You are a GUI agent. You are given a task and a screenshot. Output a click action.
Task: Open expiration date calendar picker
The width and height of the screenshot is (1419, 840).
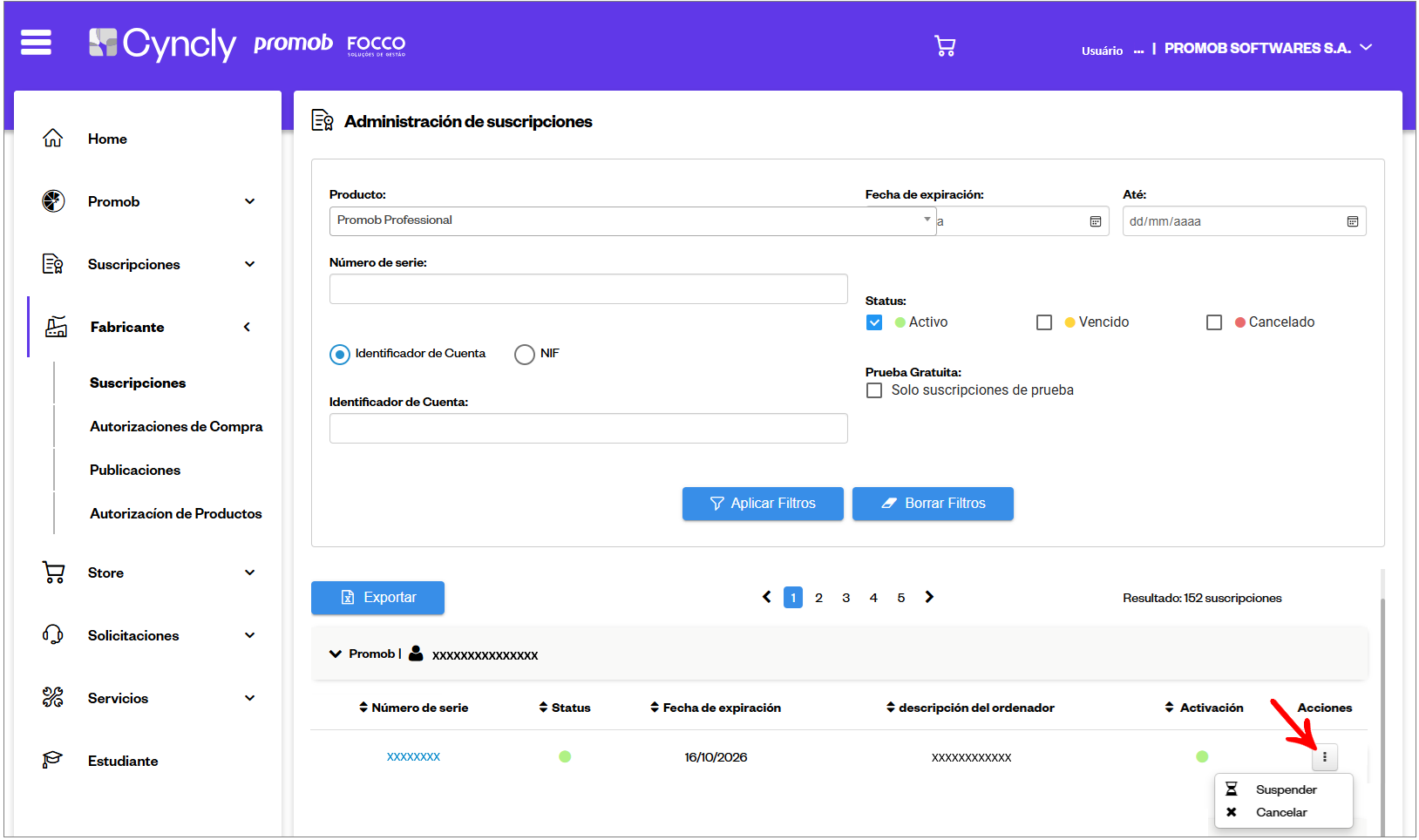coord(1096,221)
